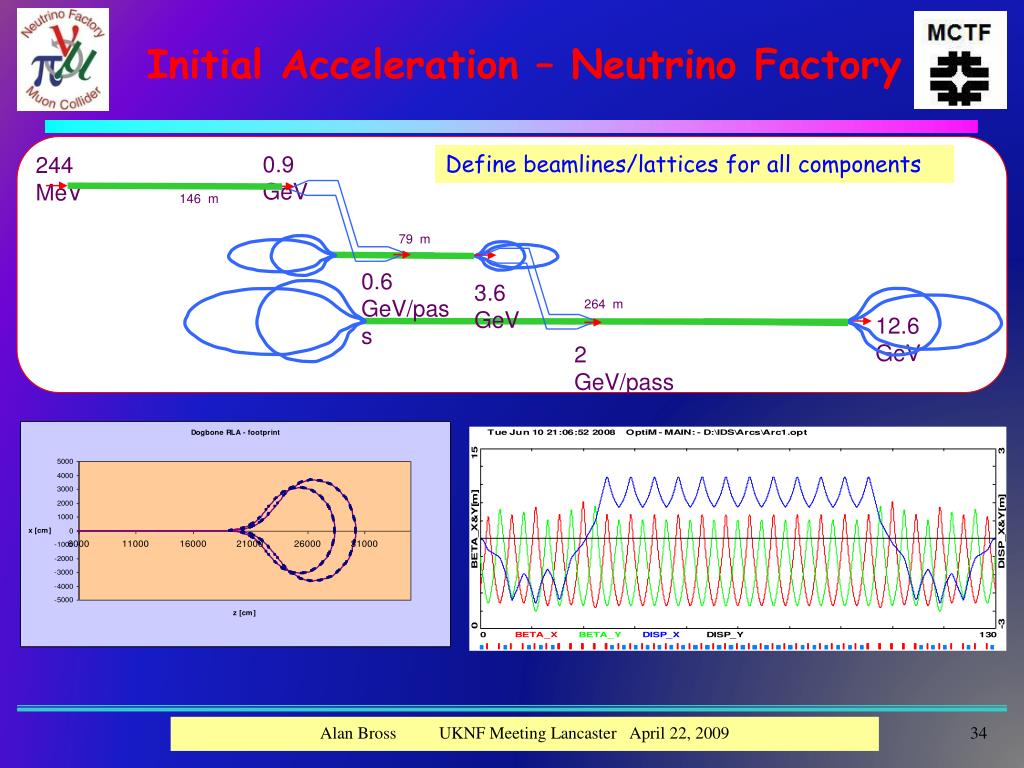
Task: Select the '2 GeV/pass' label
Action: coord(624,368)
